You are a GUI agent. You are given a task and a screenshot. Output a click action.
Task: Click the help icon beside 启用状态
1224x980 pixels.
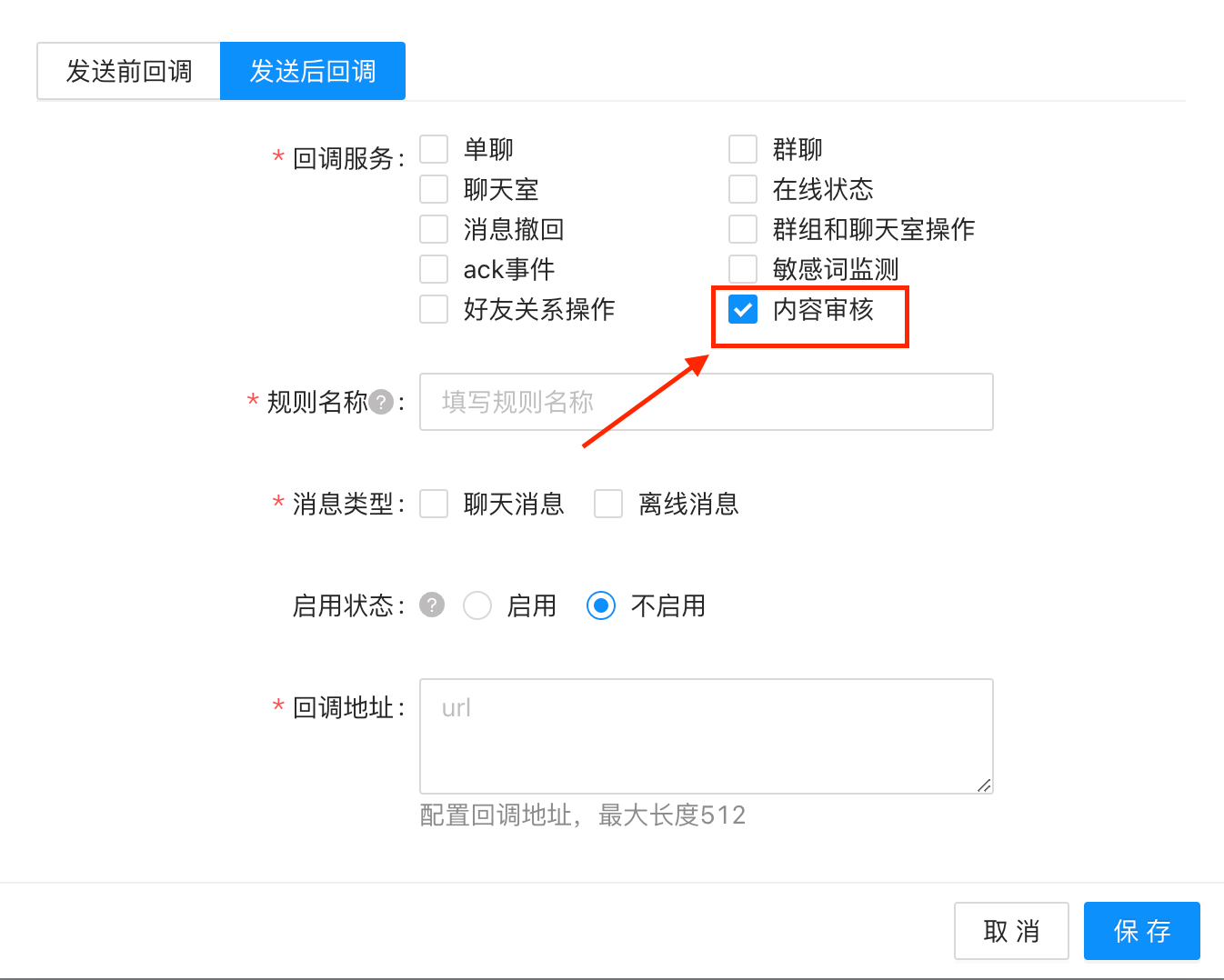(x=432, y=605)
